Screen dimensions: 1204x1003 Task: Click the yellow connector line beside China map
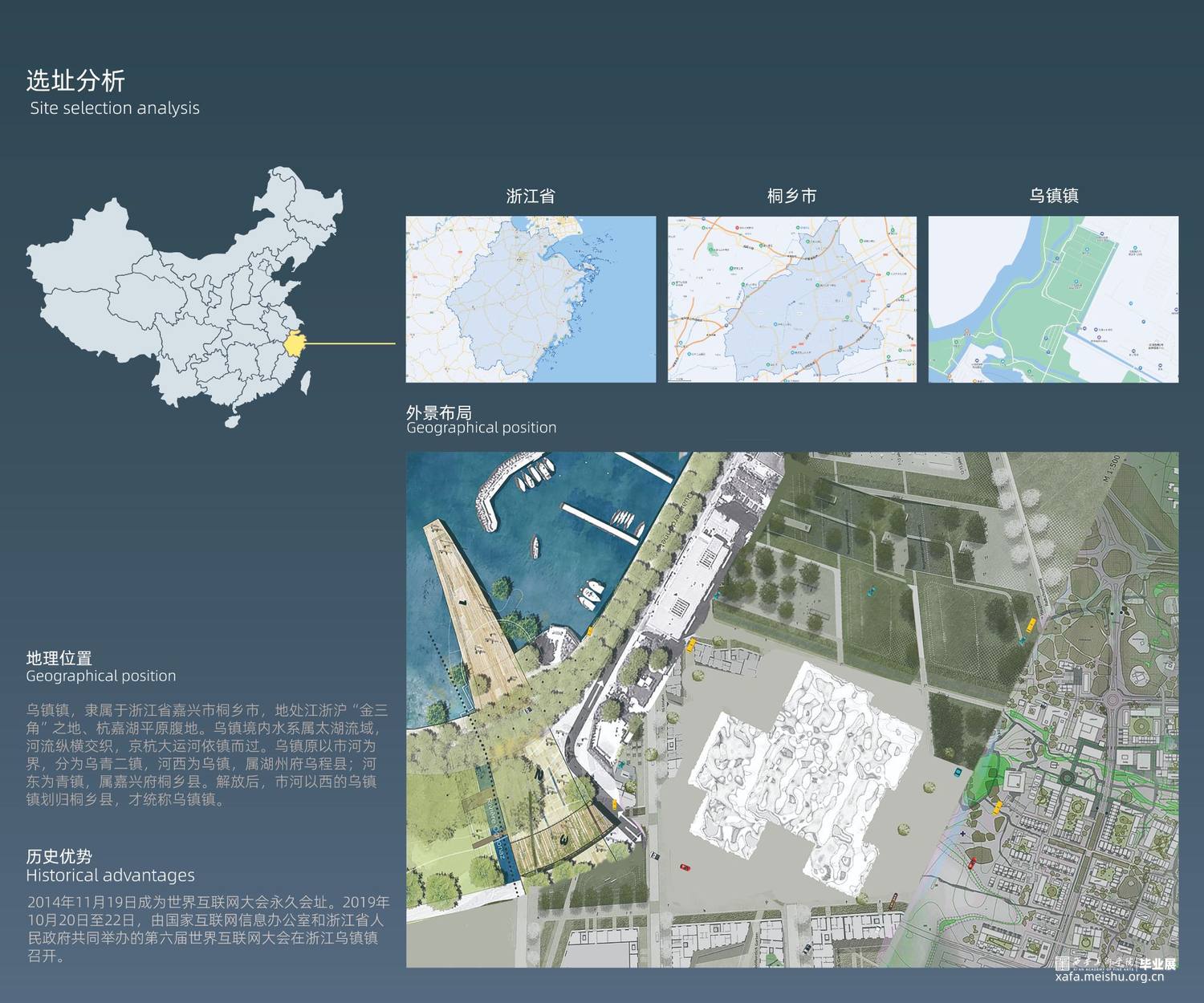[352, 343]
